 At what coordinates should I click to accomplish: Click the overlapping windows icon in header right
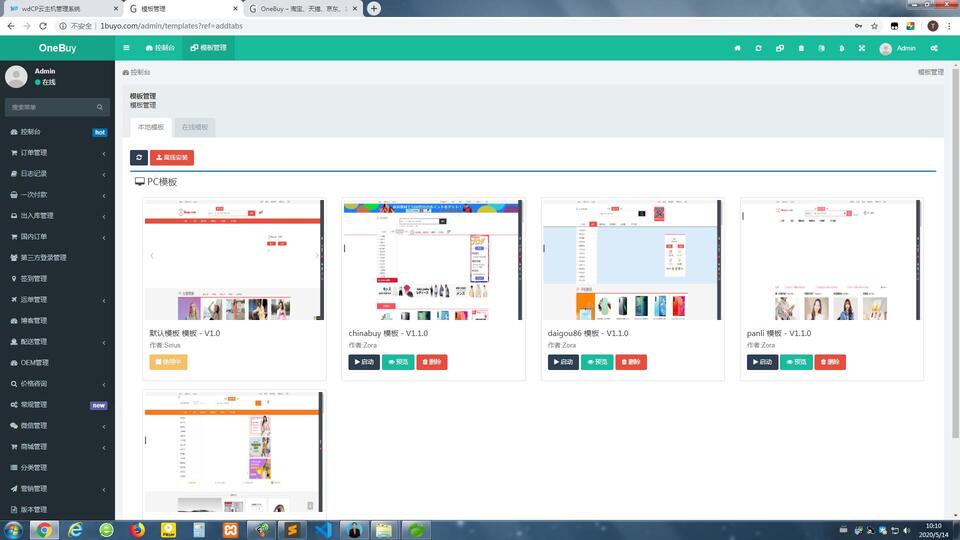780,48
